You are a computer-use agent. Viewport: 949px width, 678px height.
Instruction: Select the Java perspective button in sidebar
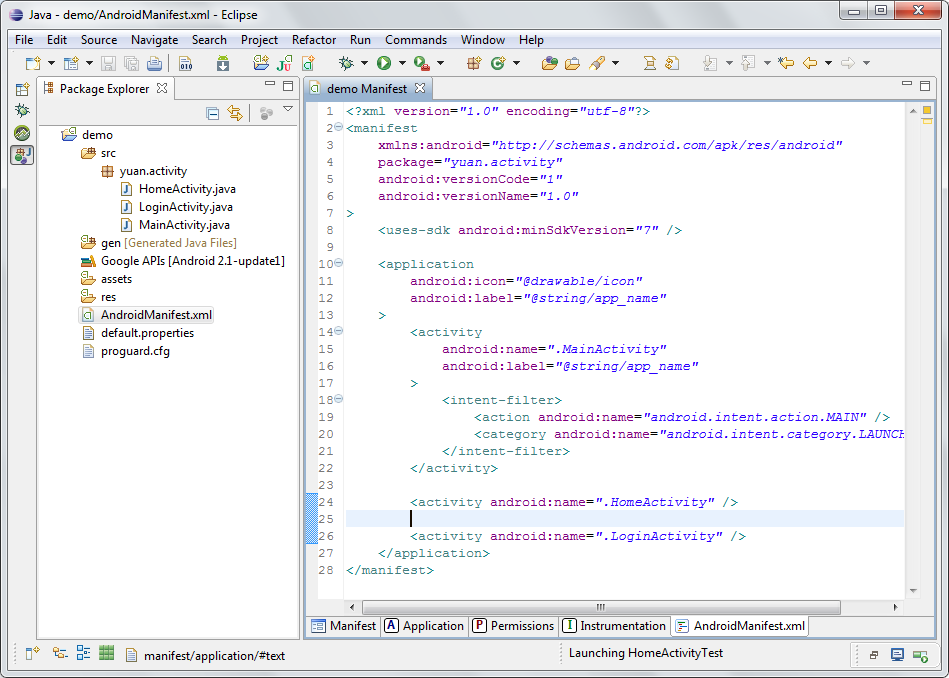coord(22,156)
